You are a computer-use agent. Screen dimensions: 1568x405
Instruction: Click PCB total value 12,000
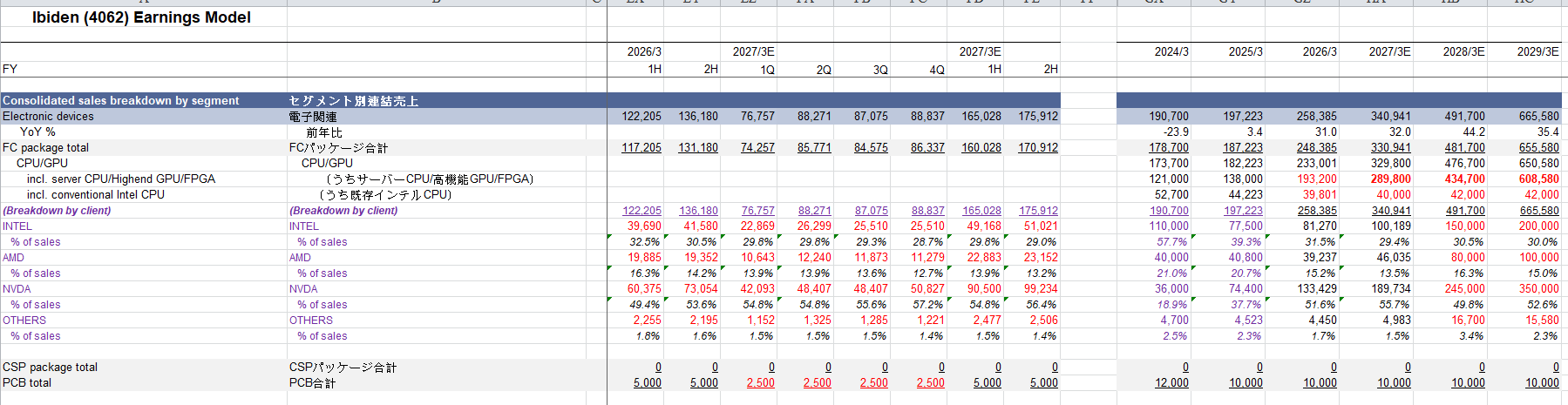point(1171,383)
